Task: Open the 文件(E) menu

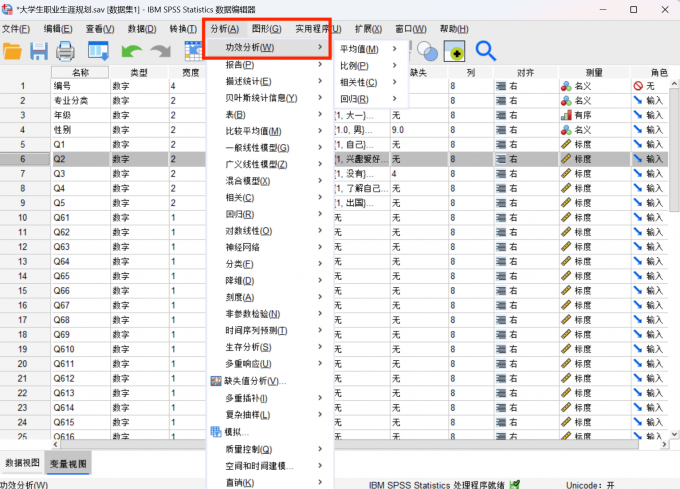Action: [16, 29]
